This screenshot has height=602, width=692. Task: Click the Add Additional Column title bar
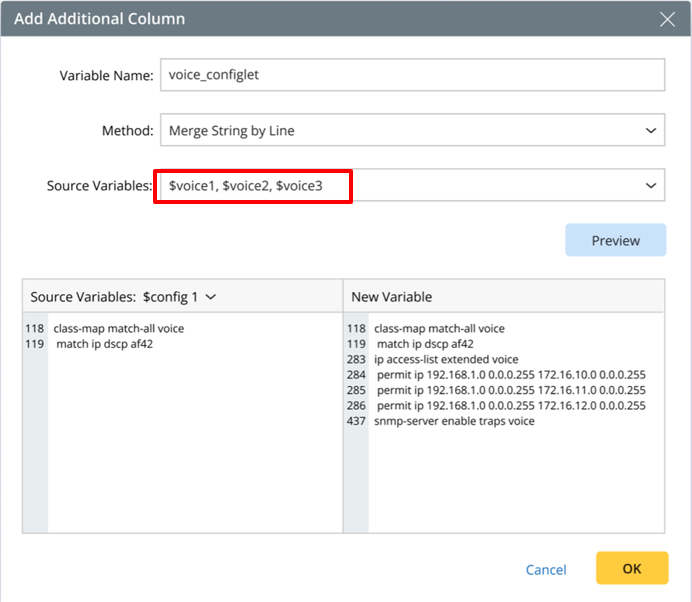(300, 19)
